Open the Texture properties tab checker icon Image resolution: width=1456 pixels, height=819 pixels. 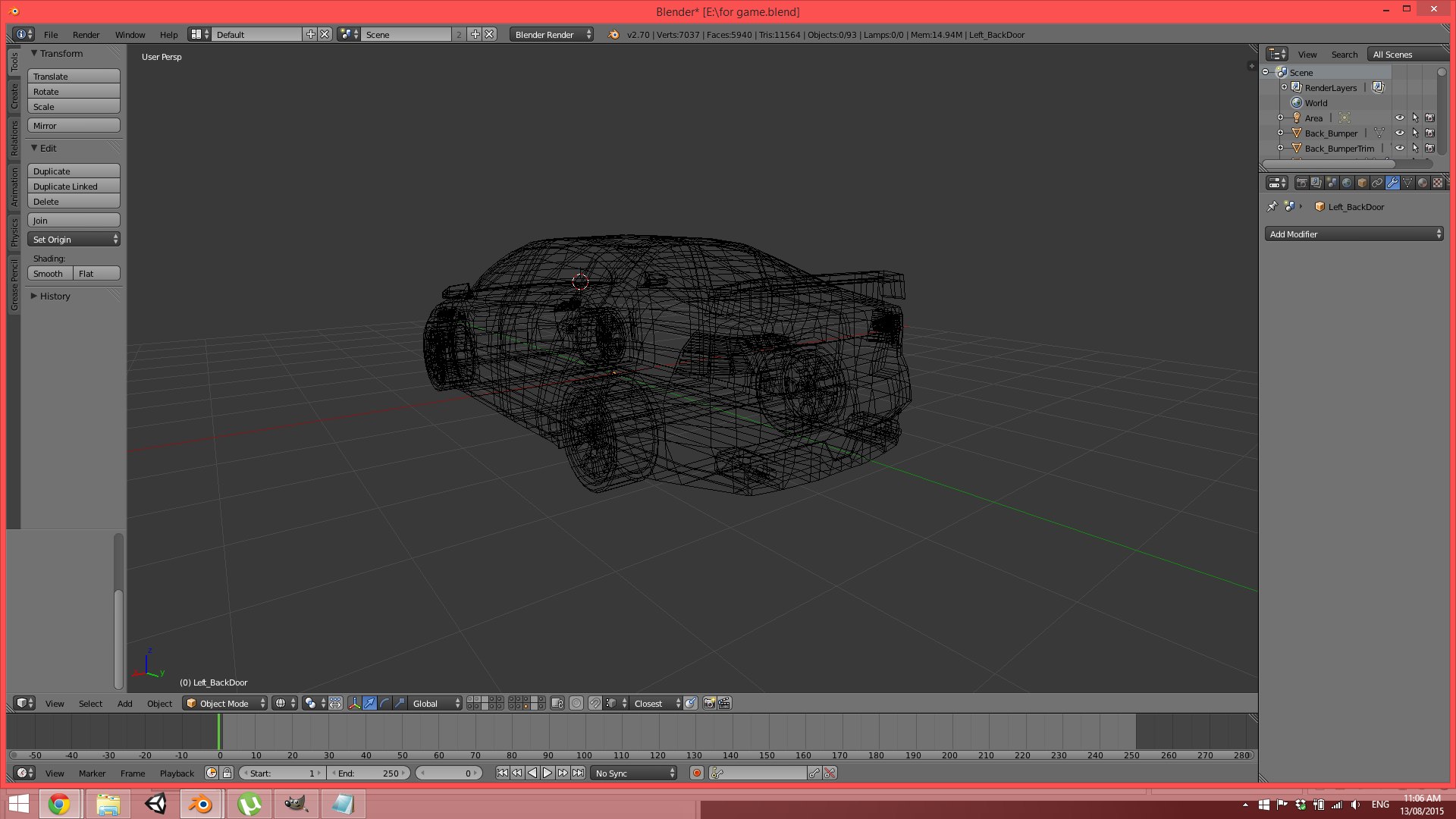1438,183
